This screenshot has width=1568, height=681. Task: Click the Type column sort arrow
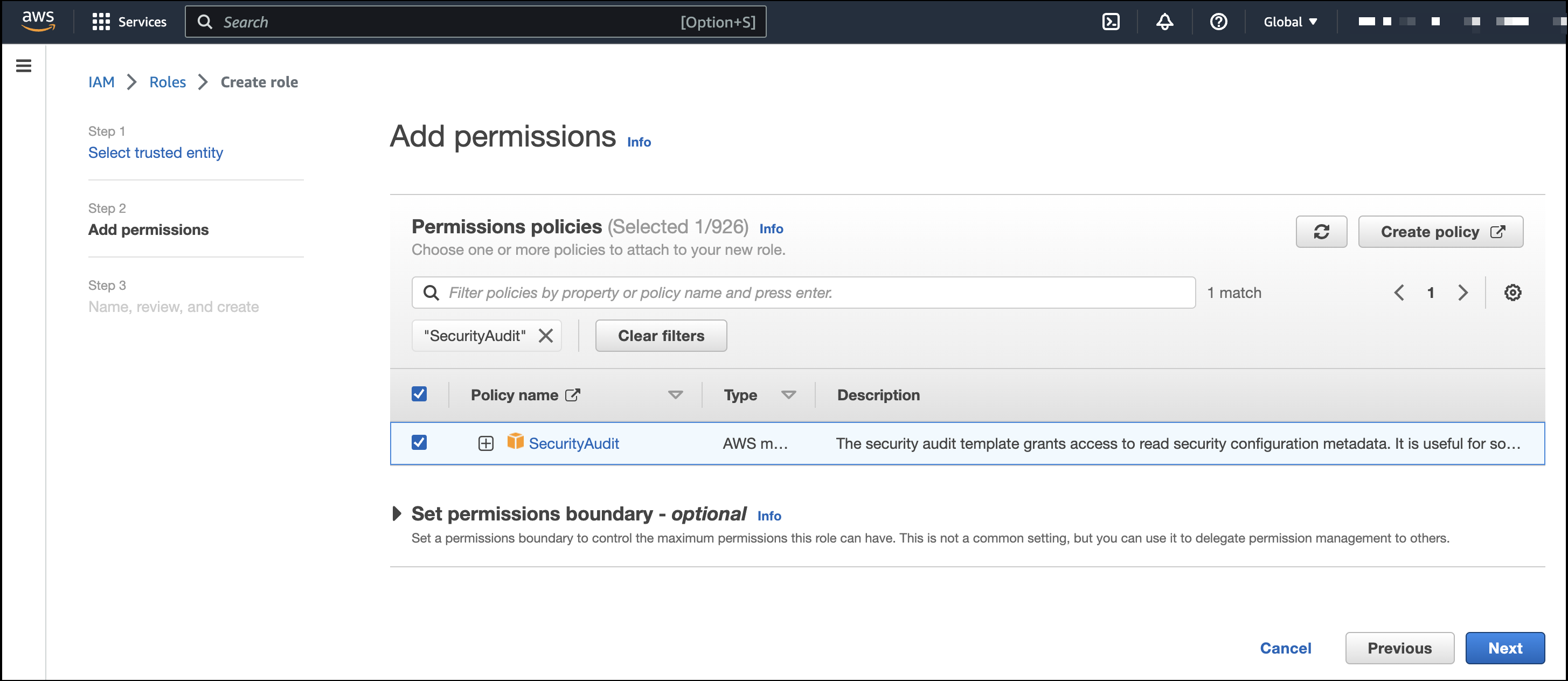[x=788, y=394]
